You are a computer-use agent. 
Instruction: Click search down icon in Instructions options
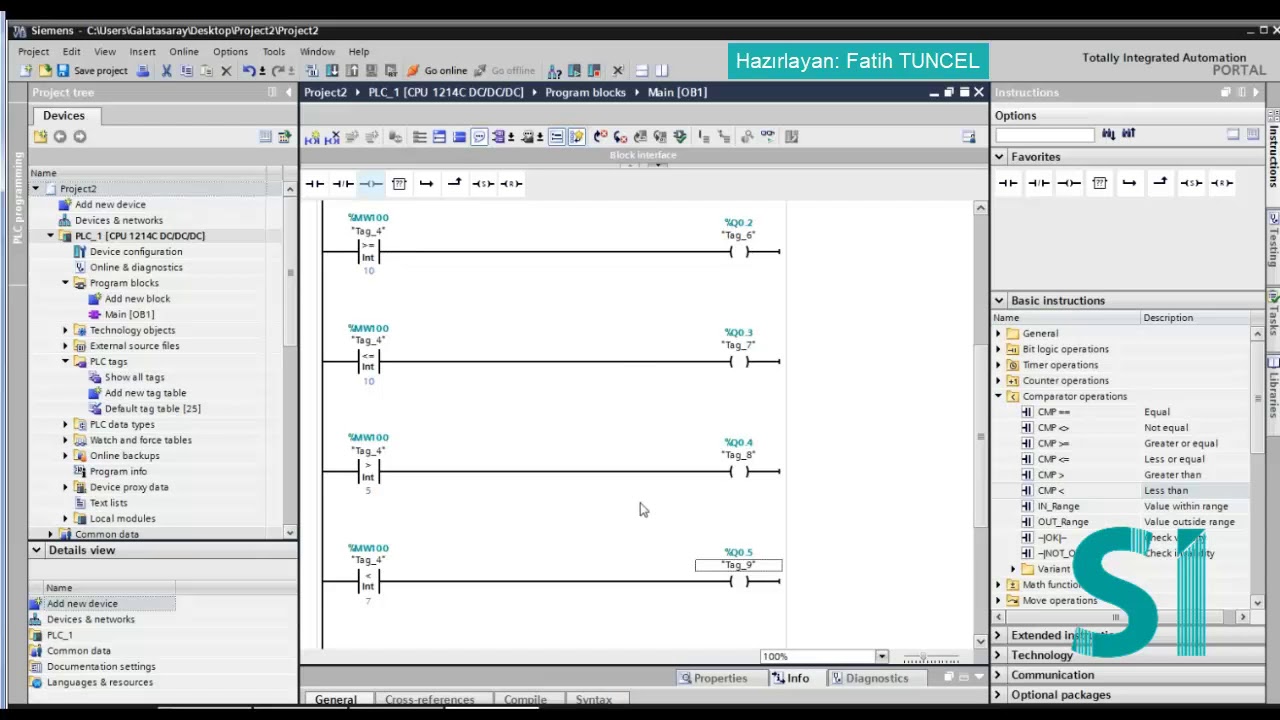(1108, 134)
